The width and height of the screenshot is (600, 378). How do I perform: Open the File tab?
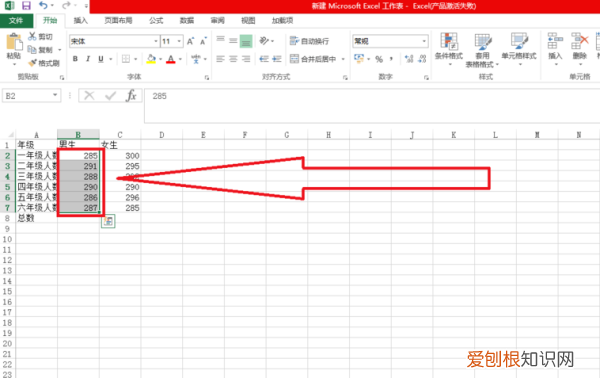tap(16, 20)
